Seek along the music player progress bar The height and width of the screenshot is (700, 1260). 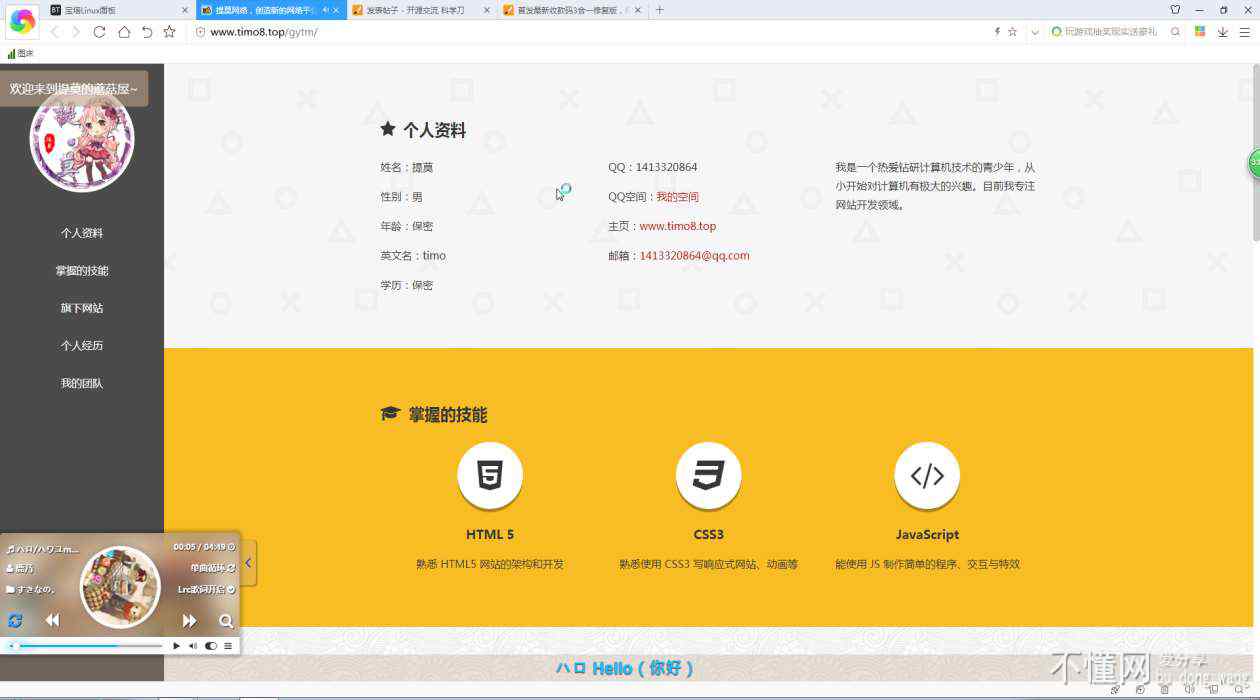coord(90,646)
